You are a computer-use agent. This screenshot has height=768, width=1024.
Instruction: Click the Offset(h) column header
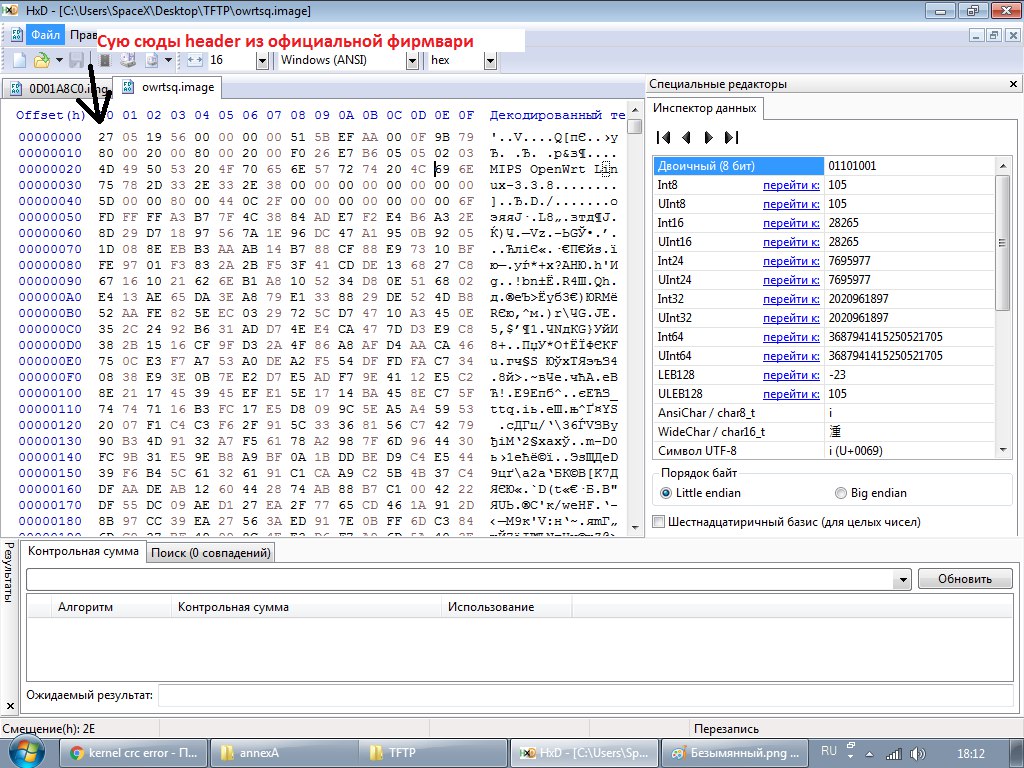[51, 116]
